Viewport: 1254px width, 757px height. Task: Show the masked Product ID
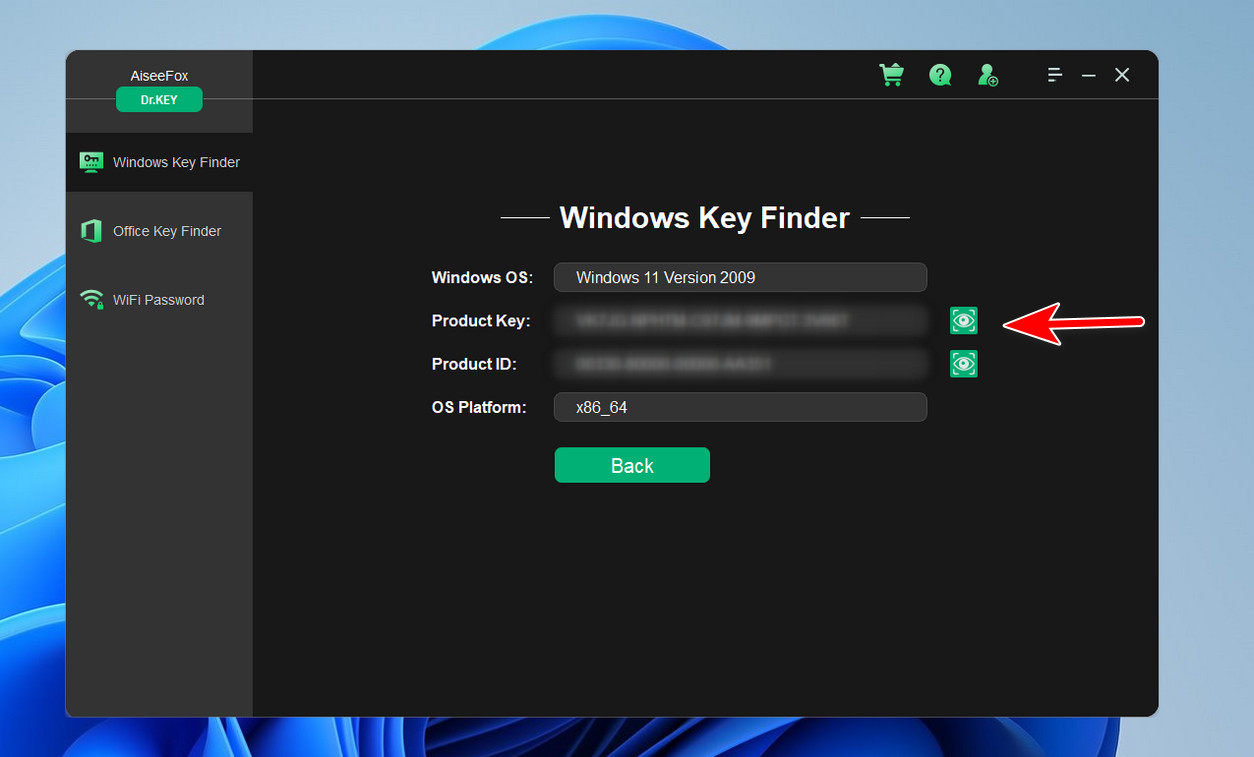tap(963, 363)
